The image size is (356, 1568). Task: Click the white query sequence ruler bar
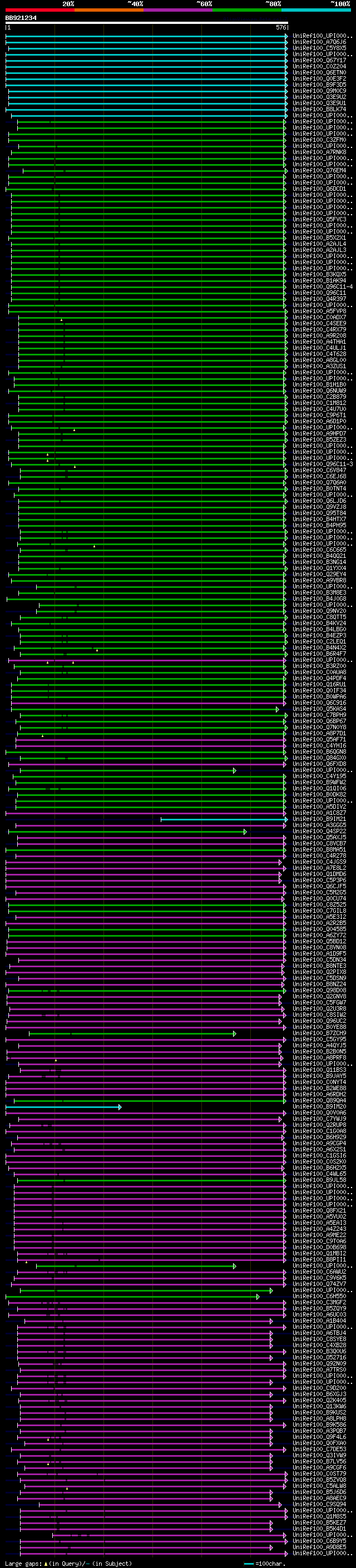[x=147, y=23]
